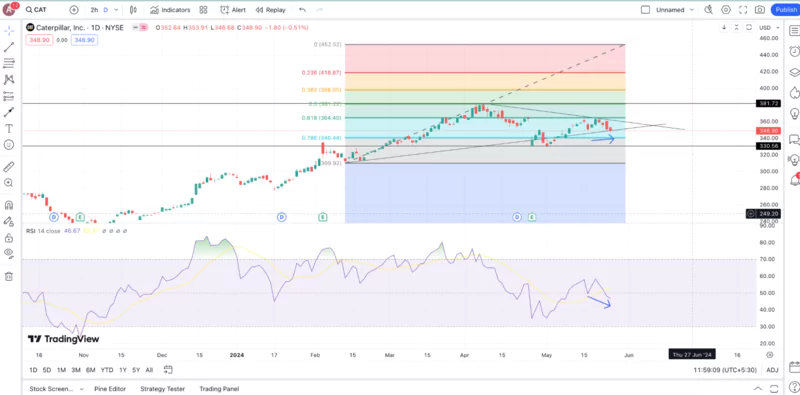
Task: Select the 6M date range
Action: (x=91, y=370)
